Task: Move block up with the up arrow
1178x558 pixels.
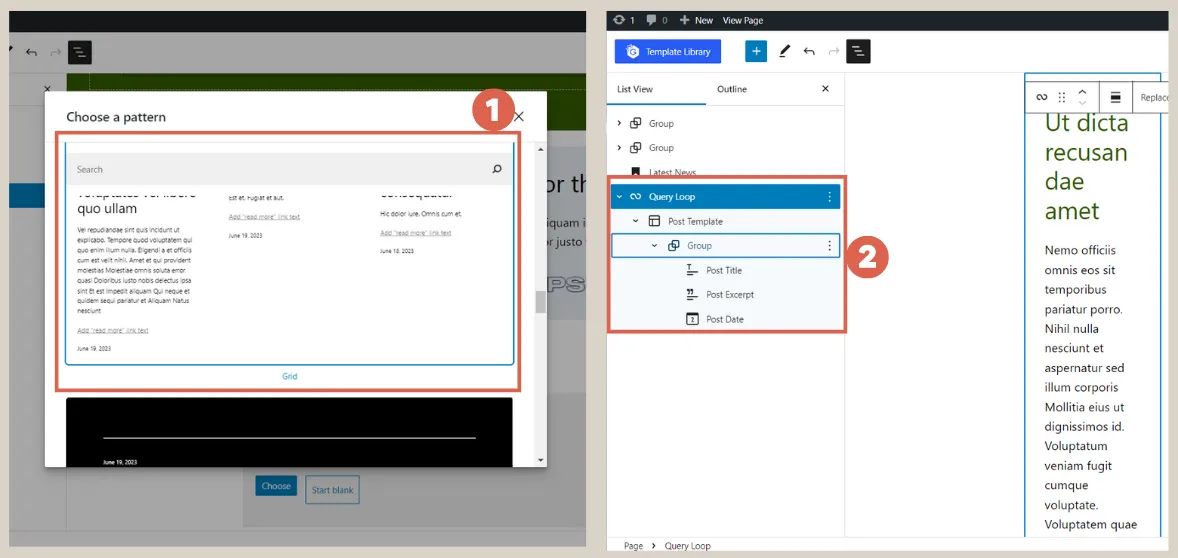Action: (x=1082, y=92)
